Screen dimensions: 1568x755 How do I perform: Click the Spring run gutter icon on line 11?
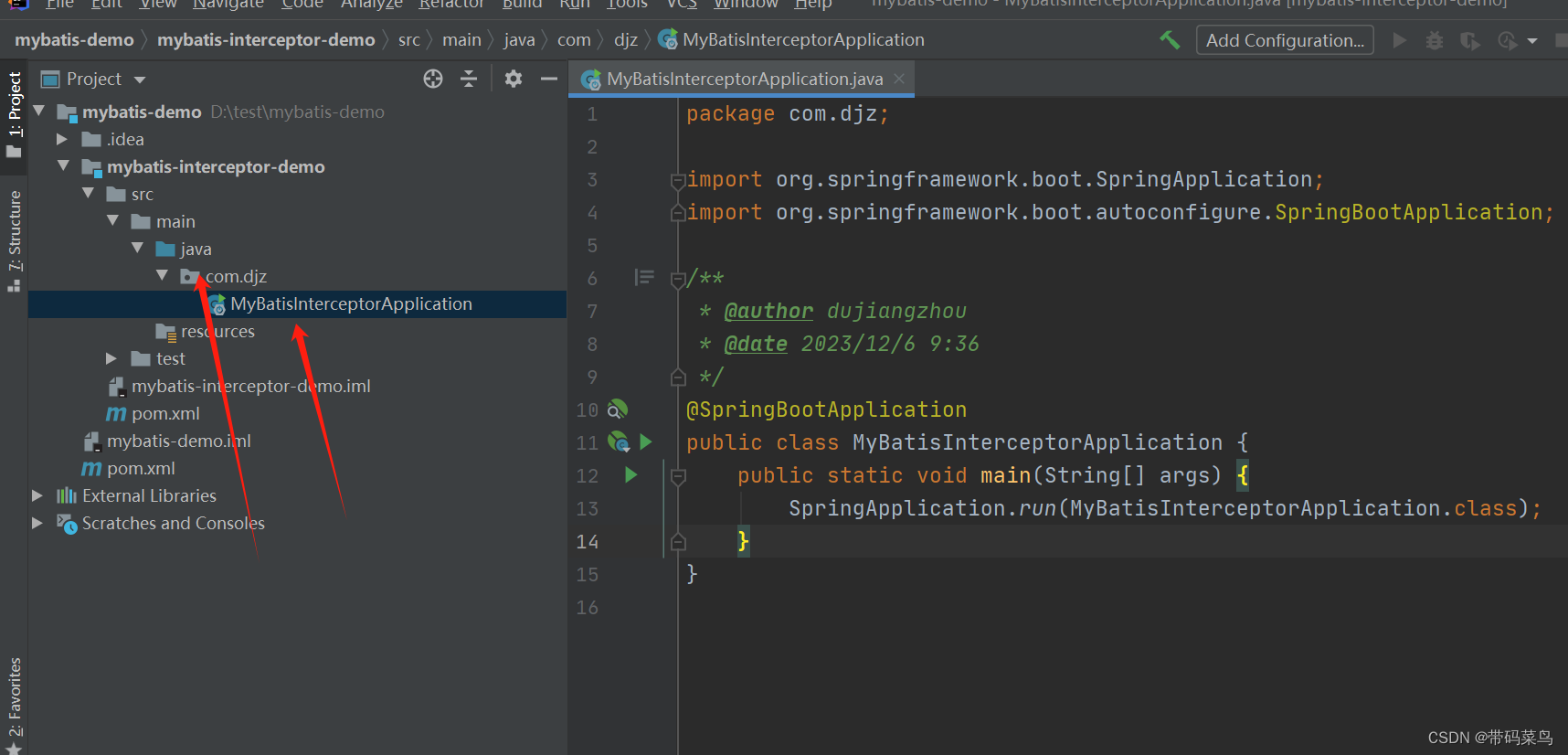click(x=619, y=442)
